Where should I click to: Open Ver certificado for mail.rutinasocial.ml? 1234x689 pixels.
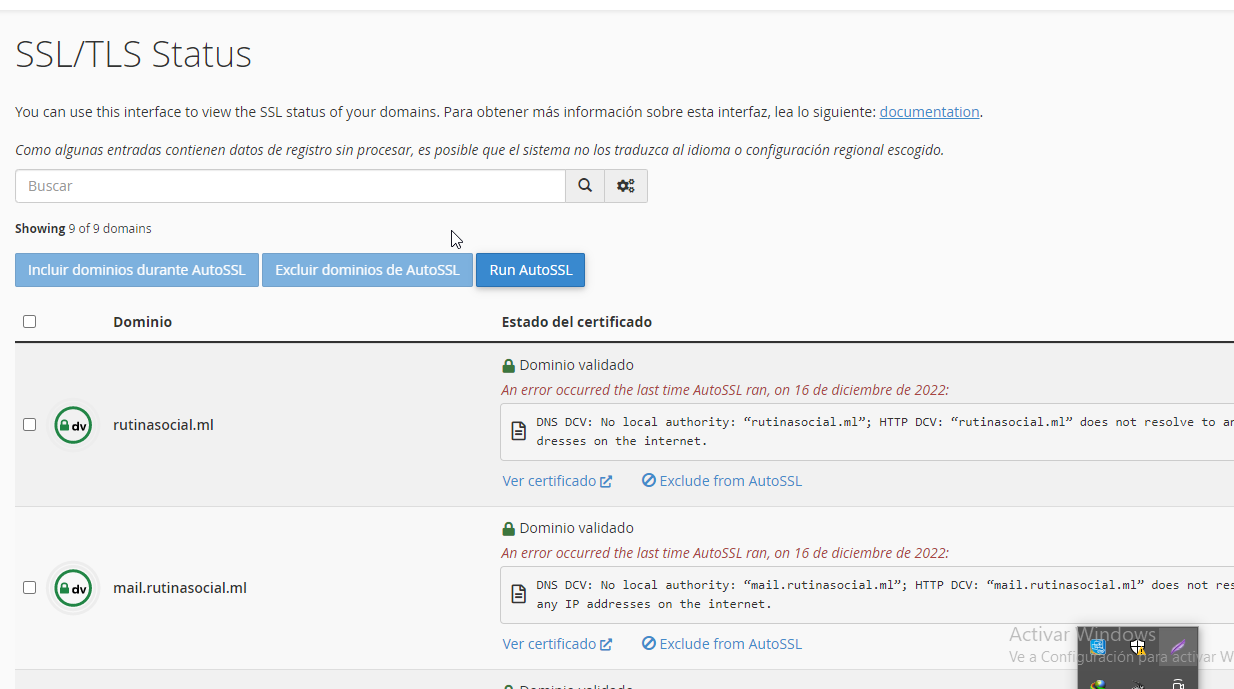pos(557,644)
